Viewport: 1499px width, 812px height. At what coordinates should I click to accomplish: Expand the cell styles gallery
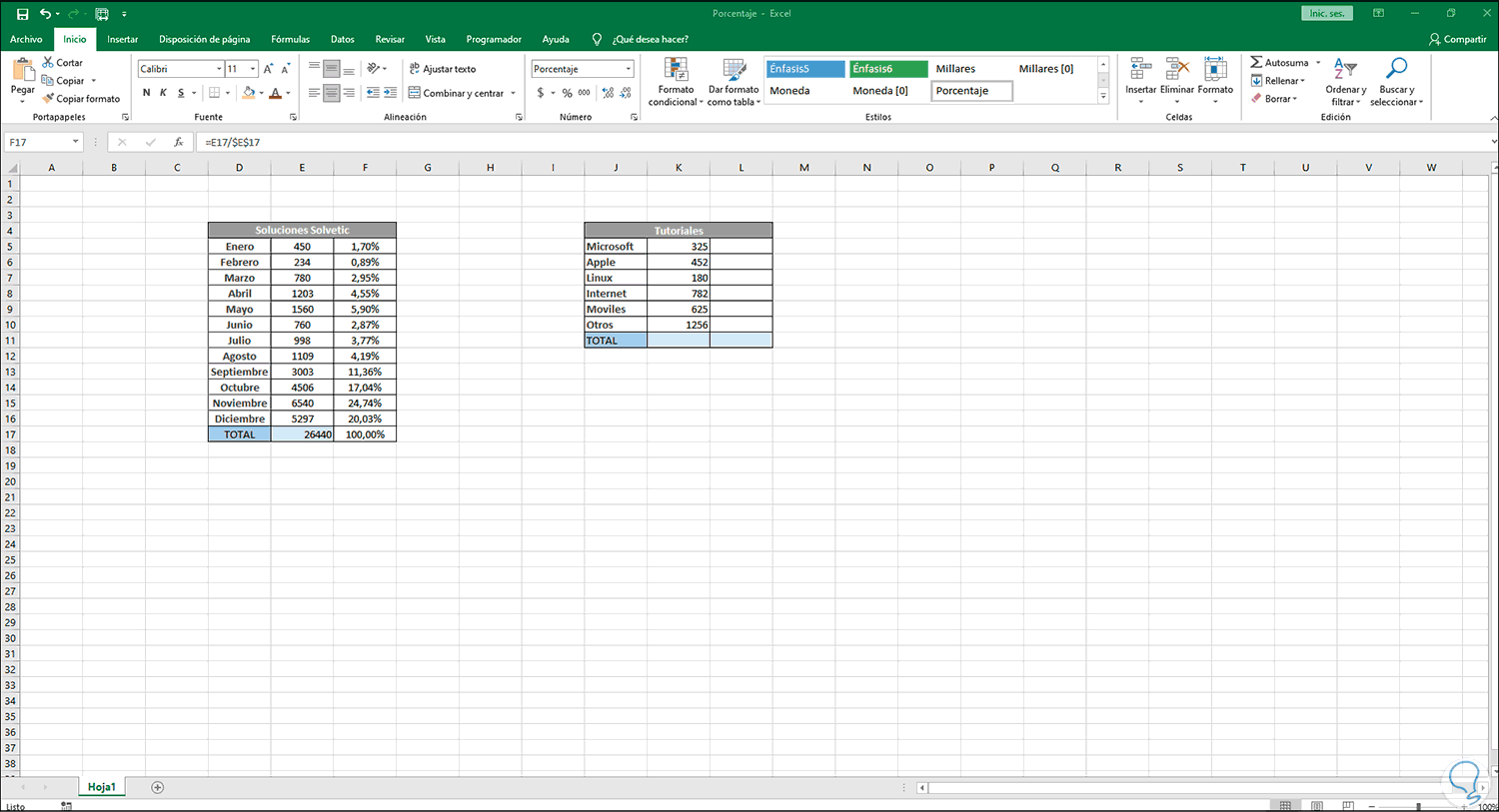(1103, 97)
